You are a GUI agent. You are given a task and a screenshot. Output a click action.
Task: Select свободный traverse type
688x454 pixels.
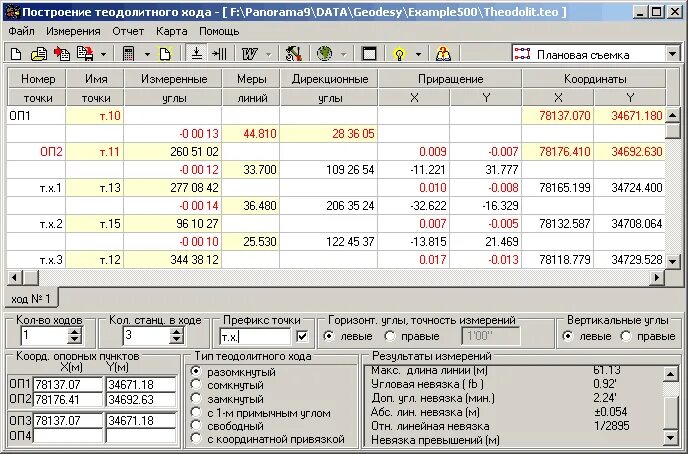point(196,425)
